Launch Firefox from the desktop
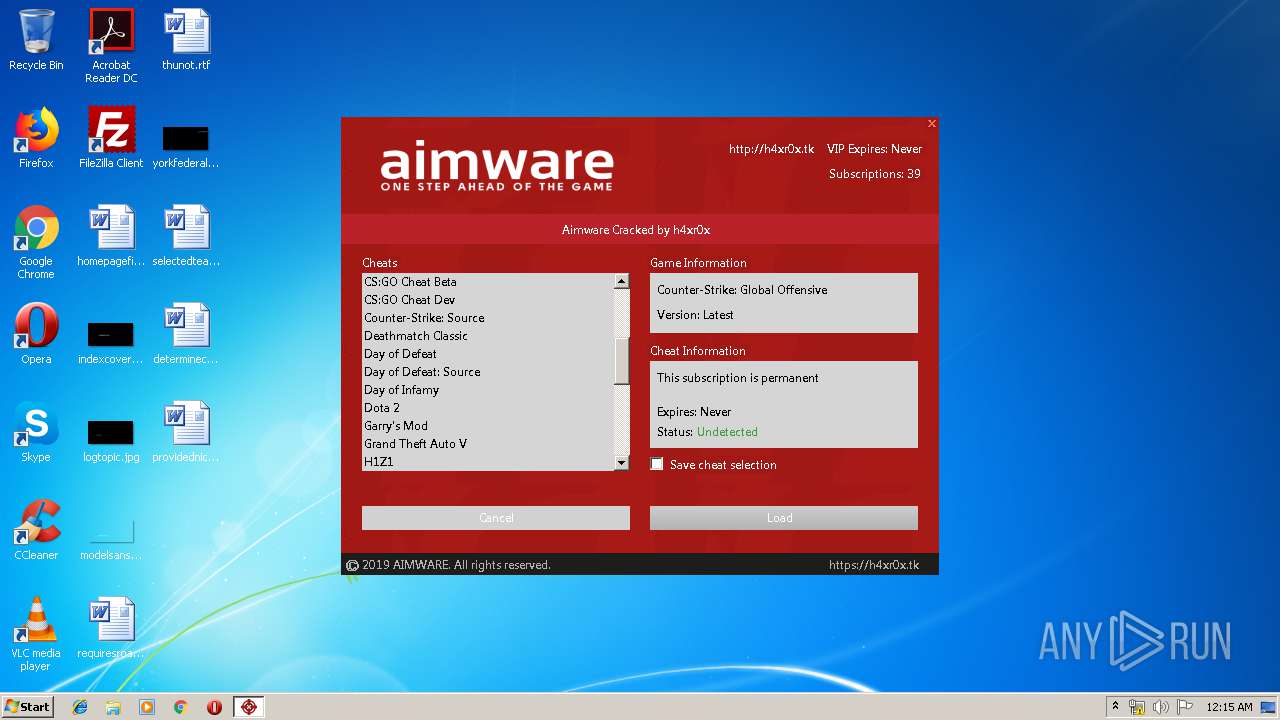The height and width of the screenshot is (720, 1280). click(36, 138)
